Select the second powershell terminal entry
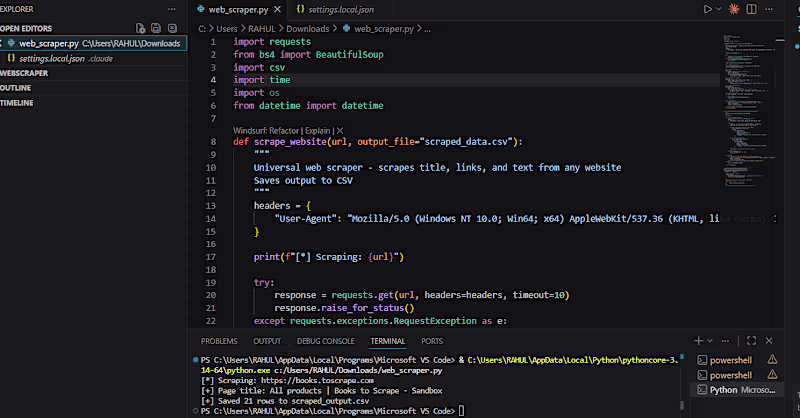This screenshot has width=800, height=418. (x=731, y=375)
